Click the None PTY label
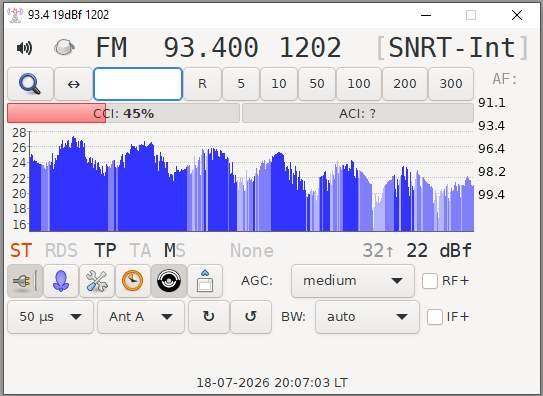Screen dimensions: 543x396 252,250
